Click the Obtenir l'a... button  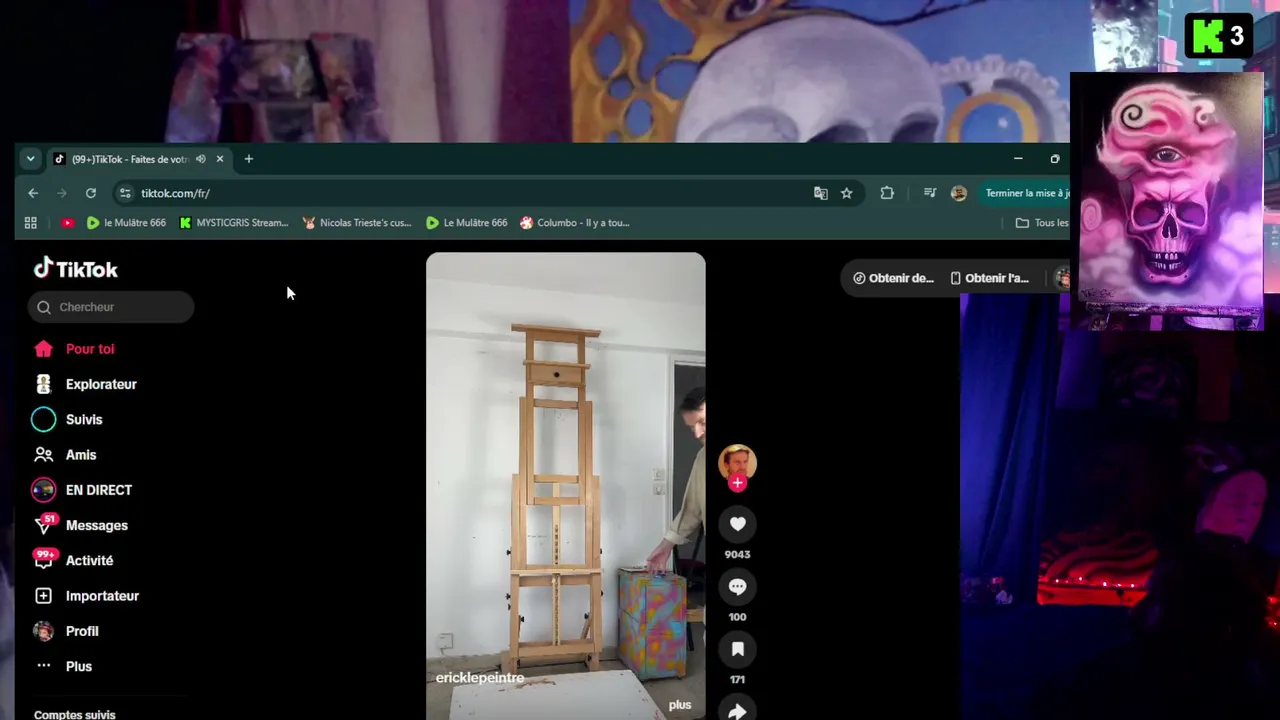(x=989, y=278)
